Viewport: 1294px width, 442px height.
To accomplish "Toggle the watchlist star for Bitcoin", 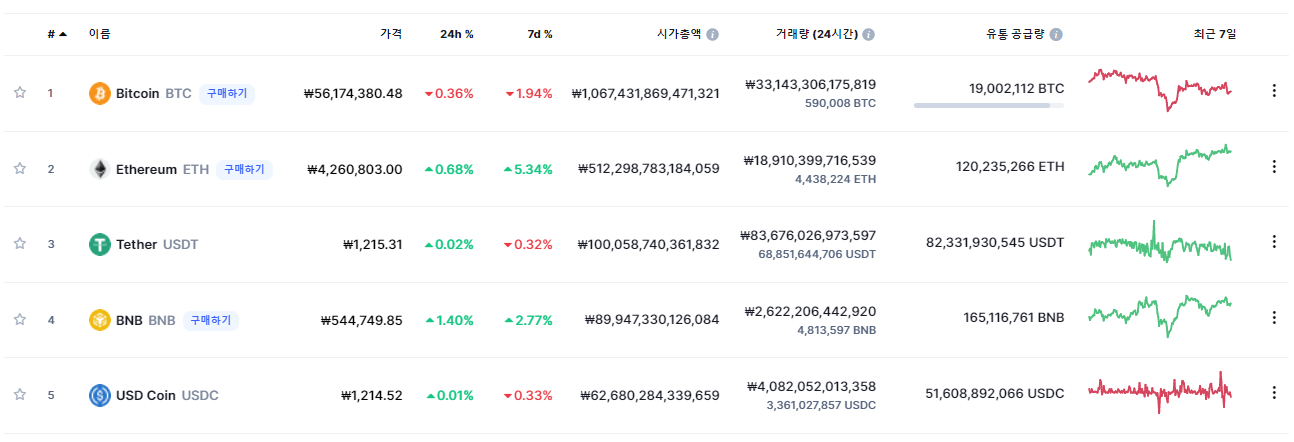I will click(x=20, y=93).
